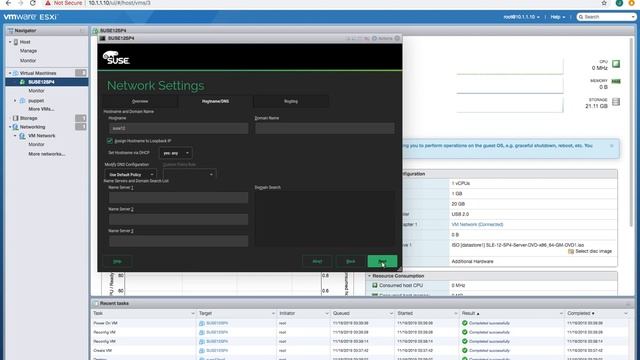Screen dimensions: 640x360
Task: Open the console Actions gear icon
Action: [x=374, y=38]
